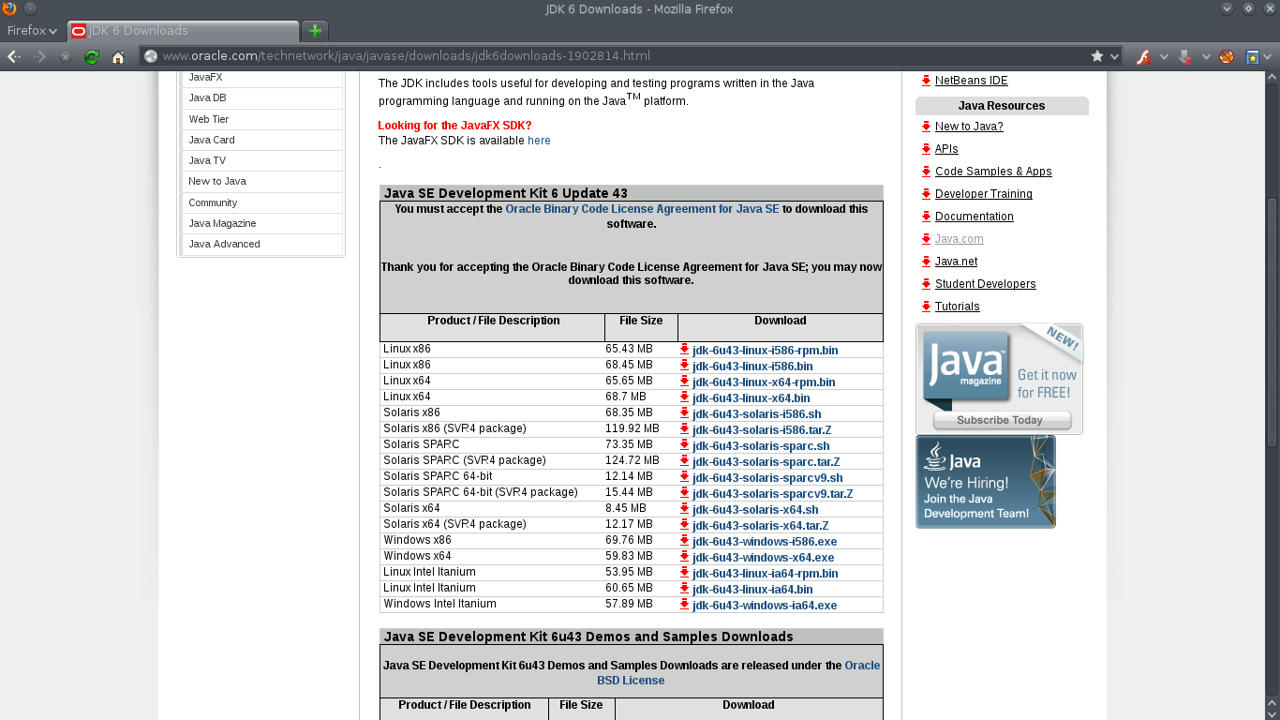Viewport: 1280px width, 720px height.
Task: Download jdk-6u43-linux-x64.bin
Action: (x=751, y=398)
